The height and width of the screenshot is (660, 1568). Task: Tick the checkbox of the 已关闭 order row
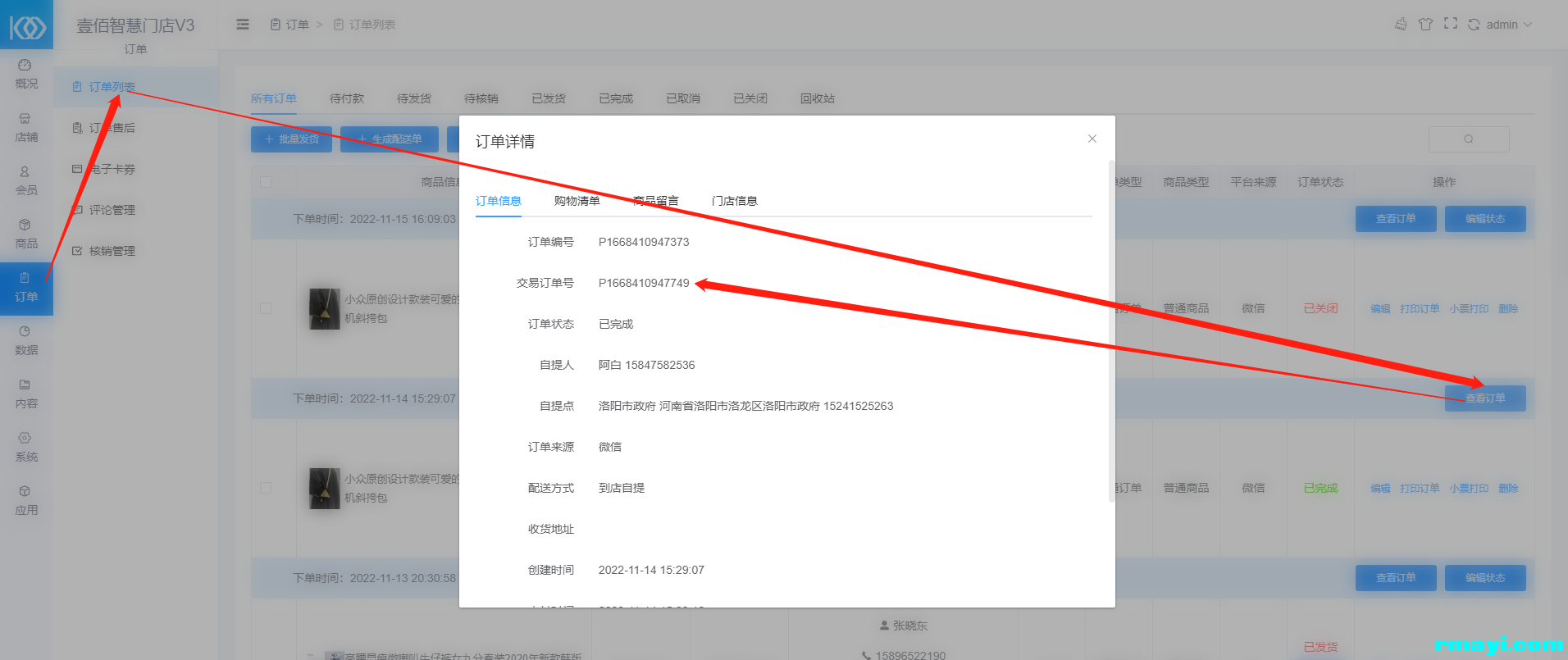266,308
